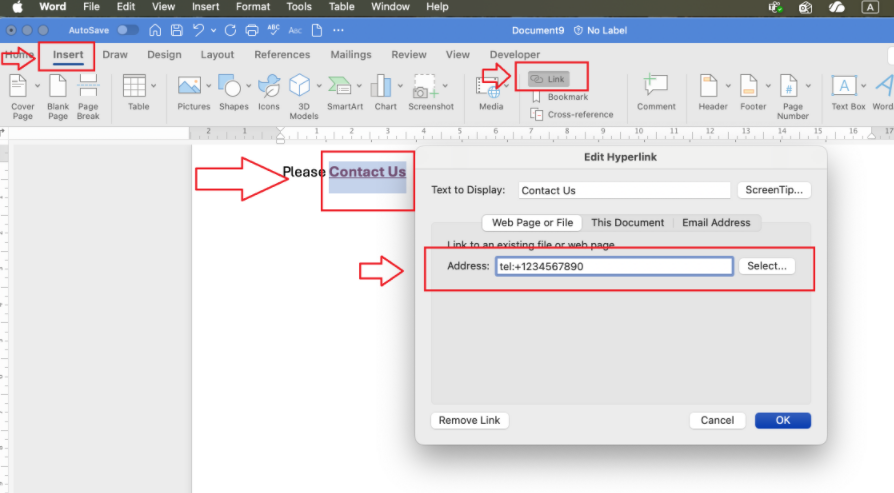Open the more options ellipsis in the title bar
The width and height of the screenshot is (894, 493).
coord(338,30)
